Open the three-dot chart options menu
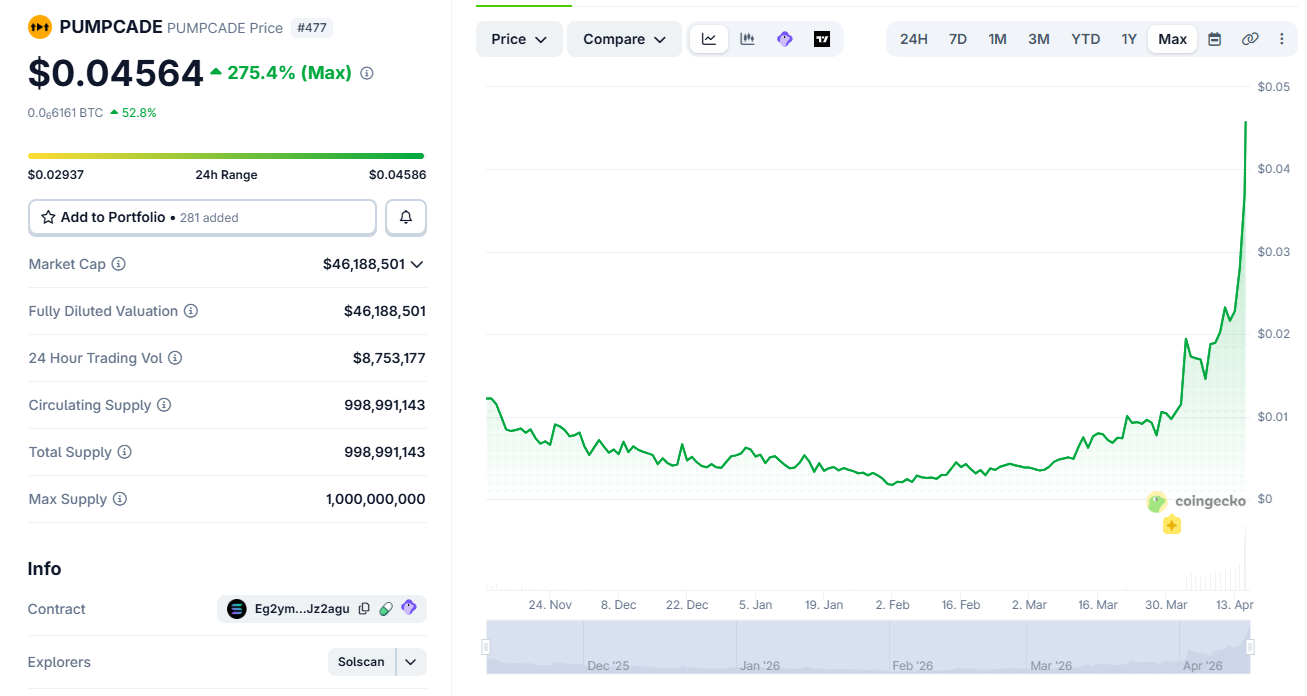1307x696 pixels. (1283, 38)
